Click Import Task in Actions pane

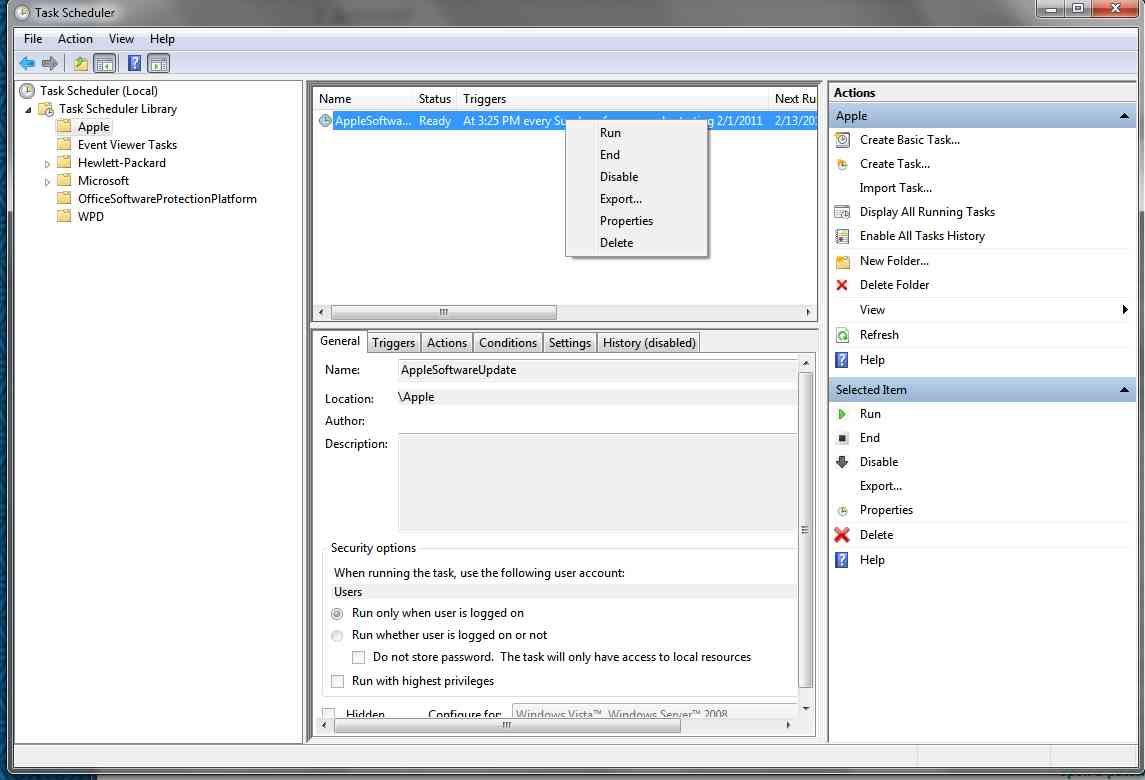pyautogui.click(x=895, y=188)
